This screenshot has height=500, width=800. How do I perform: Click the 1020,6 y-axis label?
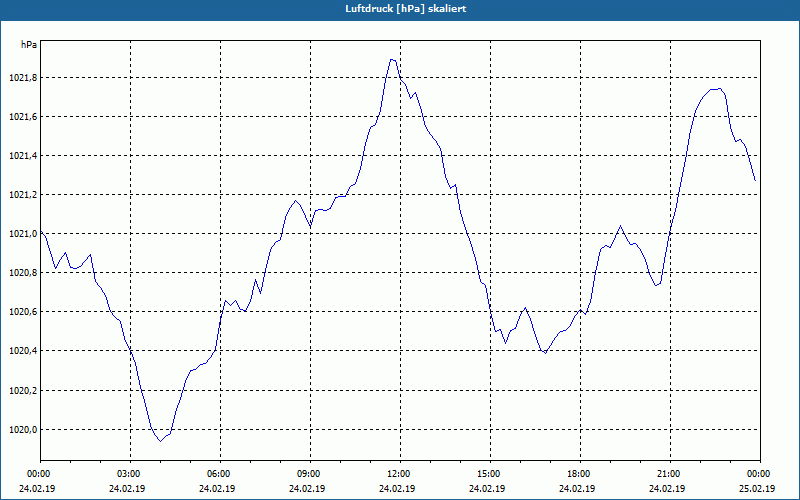(23, 312)
